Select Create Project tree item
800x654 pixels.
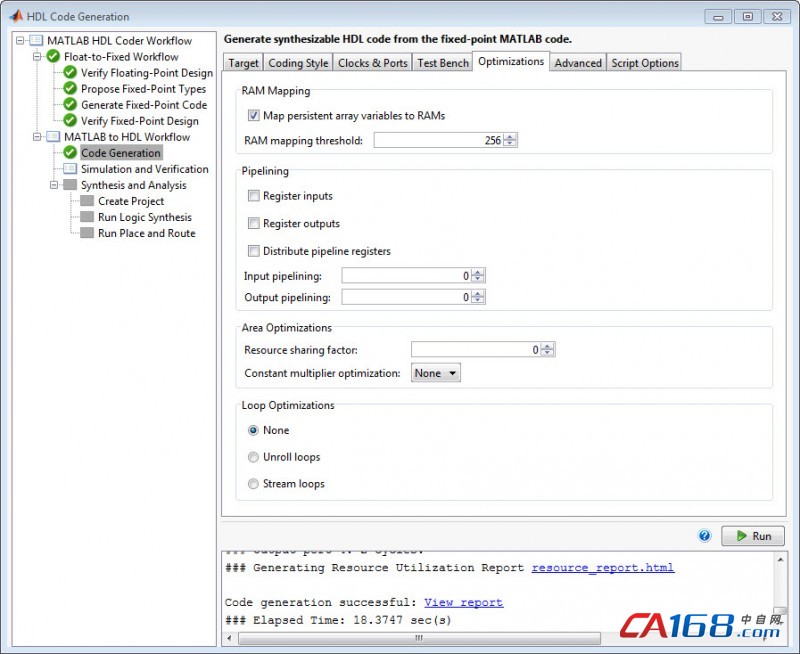click(x=131, y=201)
